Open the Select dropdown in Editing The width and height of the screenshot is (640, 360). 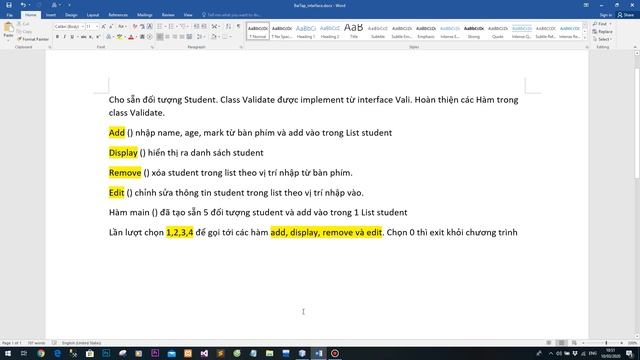[x=602, y=39]
